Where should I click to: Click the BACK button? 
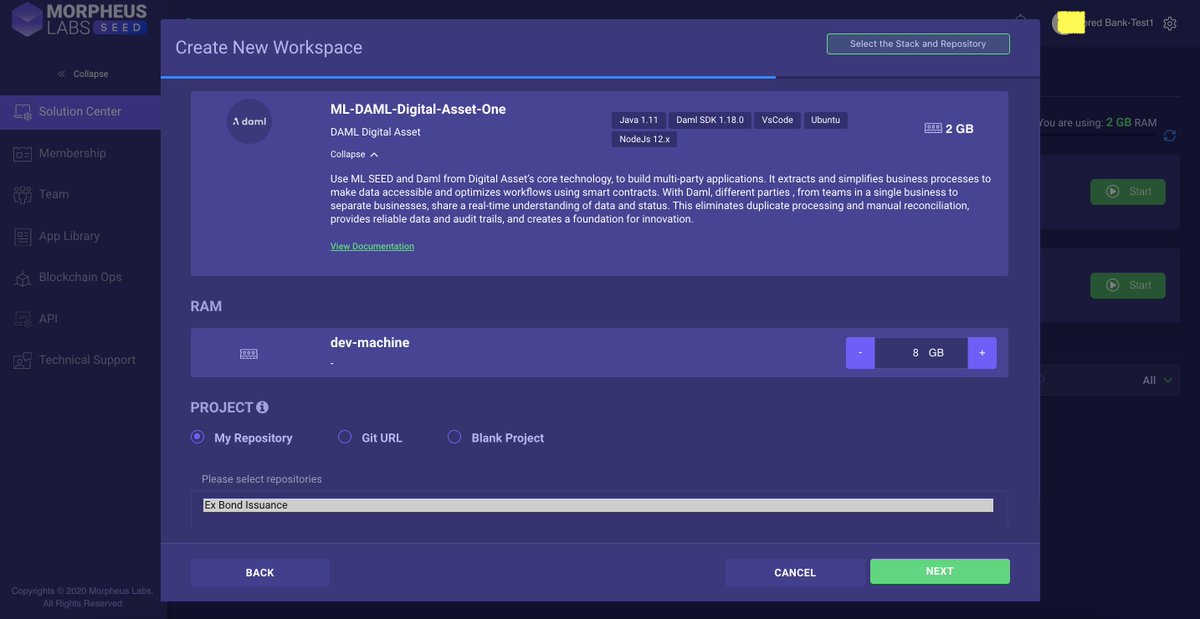click(260, 572)
